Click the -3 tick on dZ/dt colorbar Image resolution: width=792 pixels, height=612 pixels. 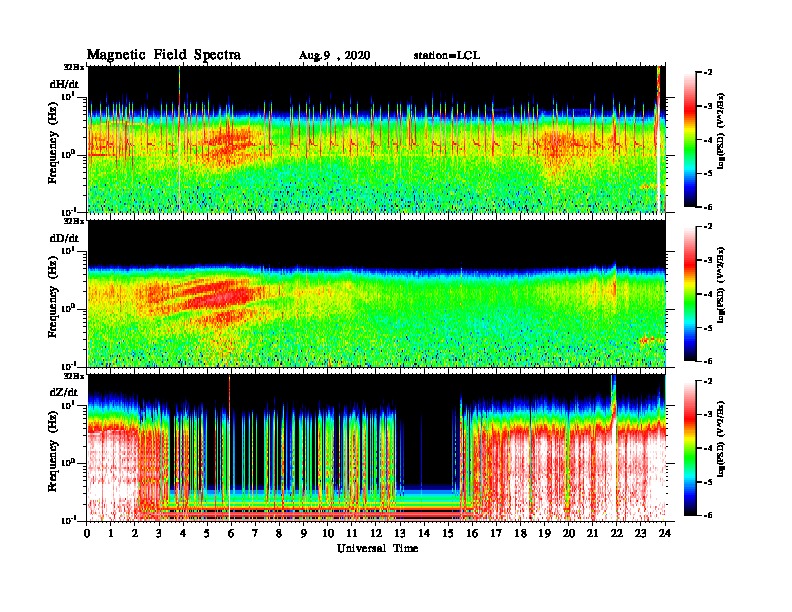(x=709, y=415)
